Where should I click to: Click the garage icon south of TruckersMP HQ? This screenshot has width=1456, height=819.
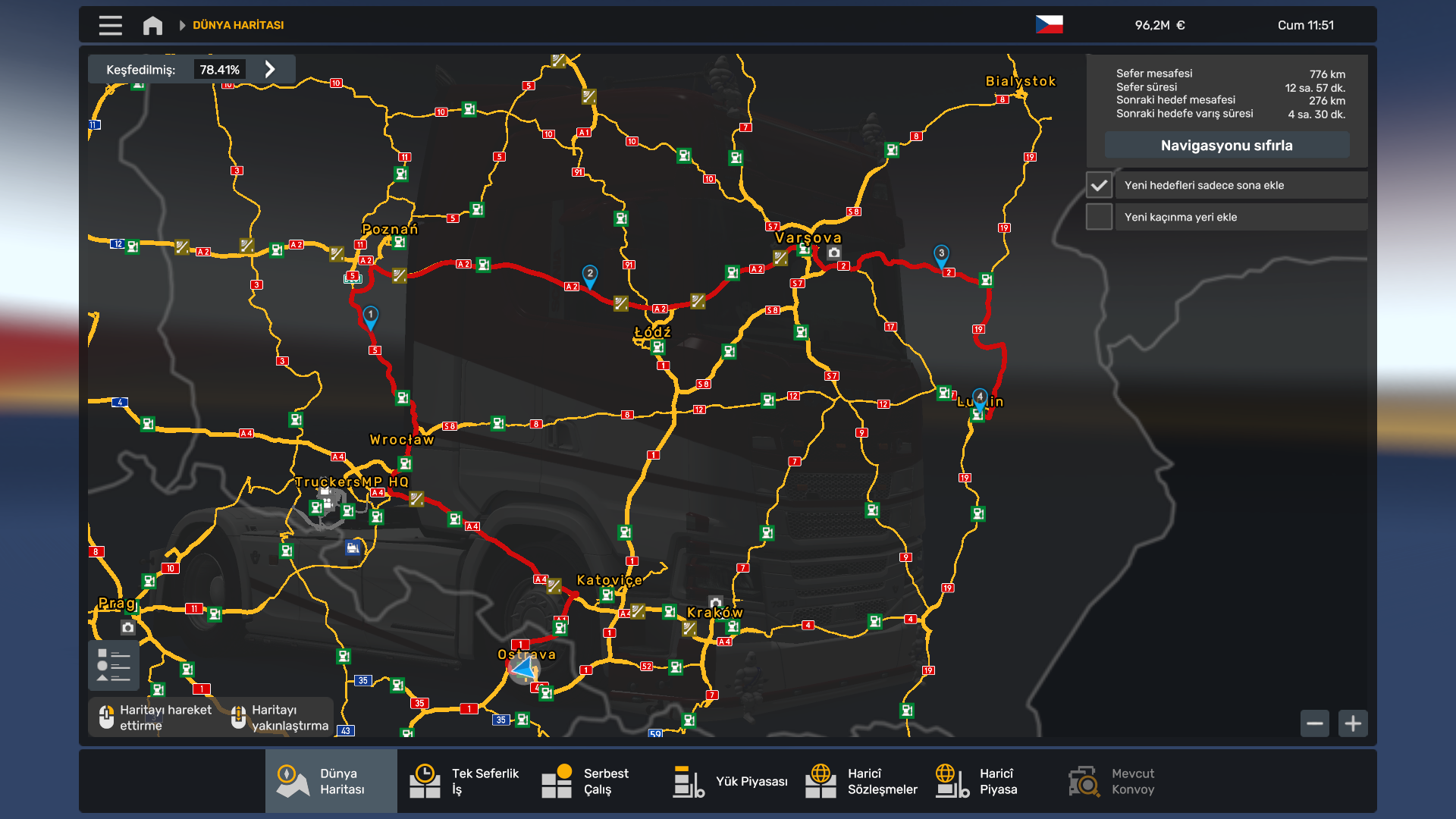pos(353,547)
